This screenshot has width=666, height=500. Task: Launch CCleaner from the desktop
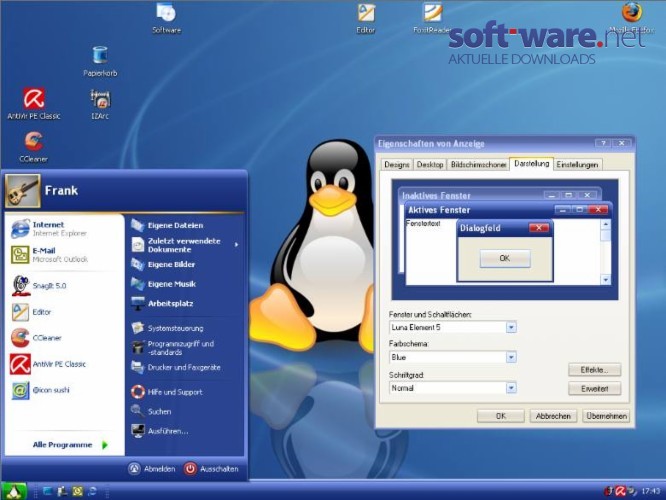pos(34,147)
